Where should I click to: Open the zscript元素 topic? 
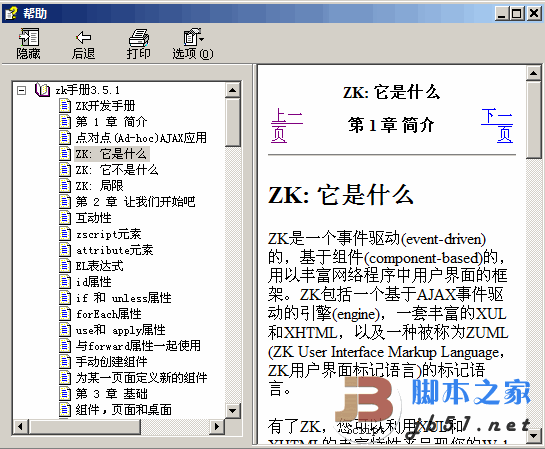(108, 234)
